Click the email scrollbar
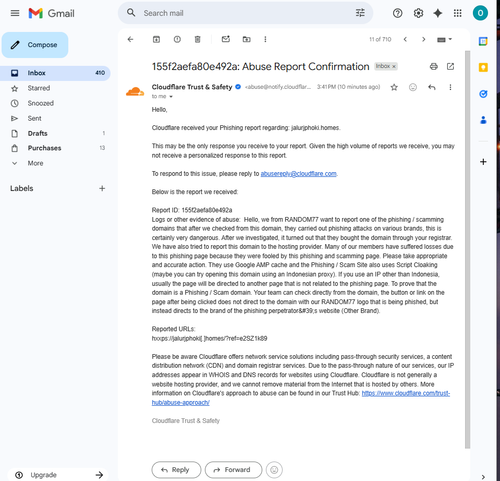This screenshot has height=481, width=500. point(467,249)
